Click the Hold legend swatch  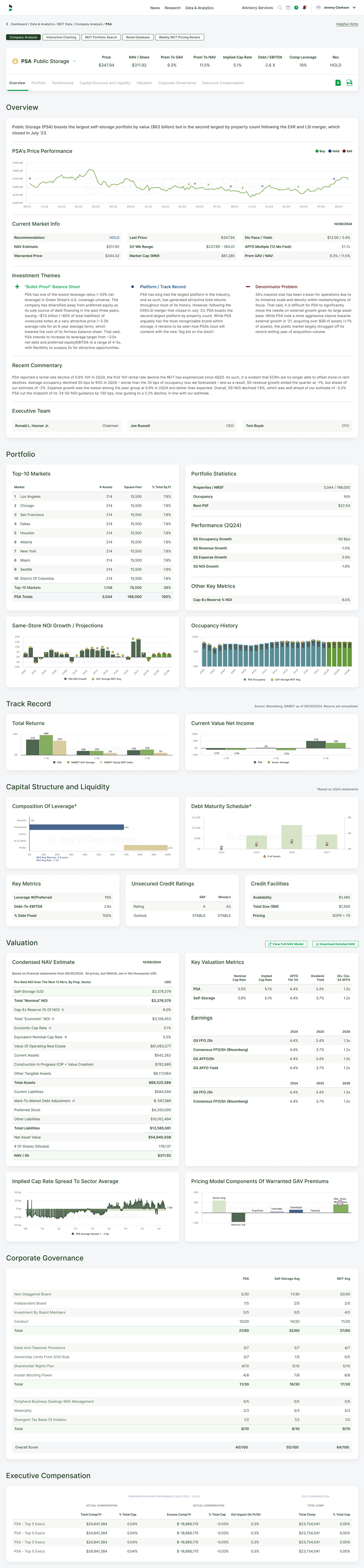click(329, 151)
